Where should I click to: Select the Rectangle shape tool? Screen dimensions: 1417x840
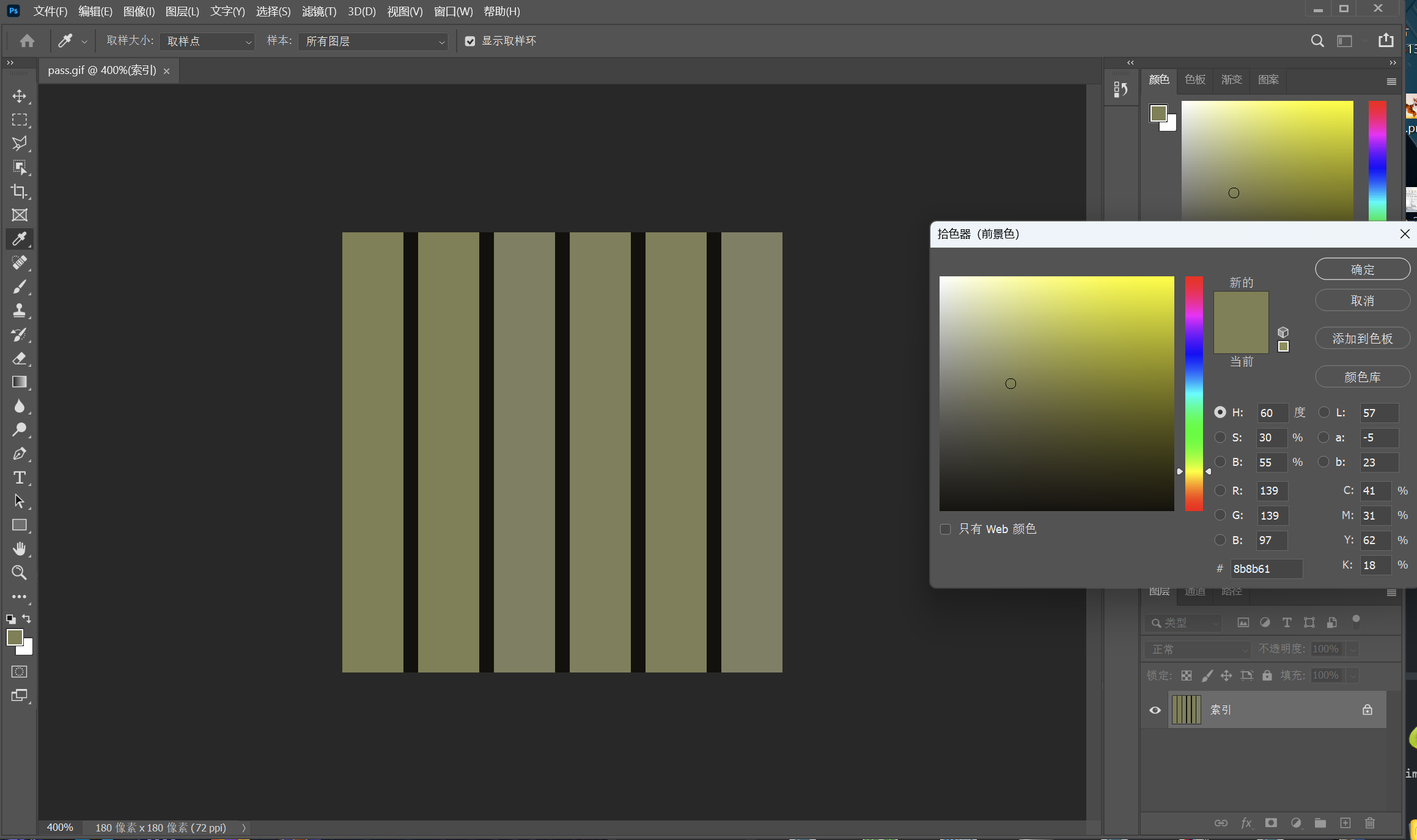click(20, 525)
